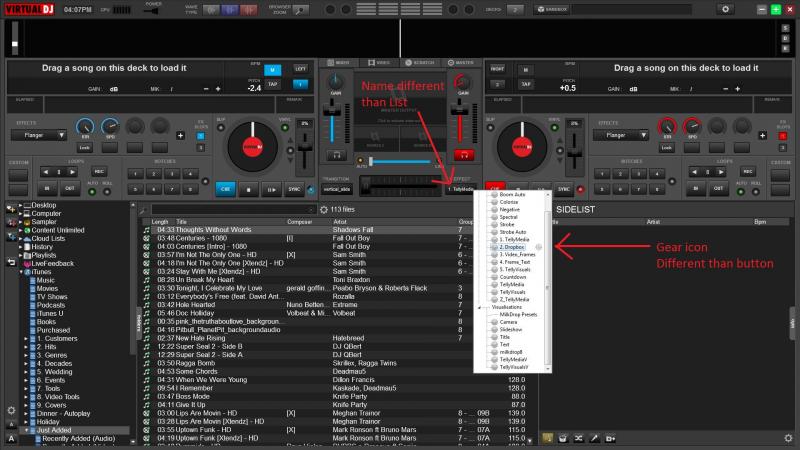Toggle the right deck loop AUTO button
The image size is (800, 450).
click(x=741, y=192)
